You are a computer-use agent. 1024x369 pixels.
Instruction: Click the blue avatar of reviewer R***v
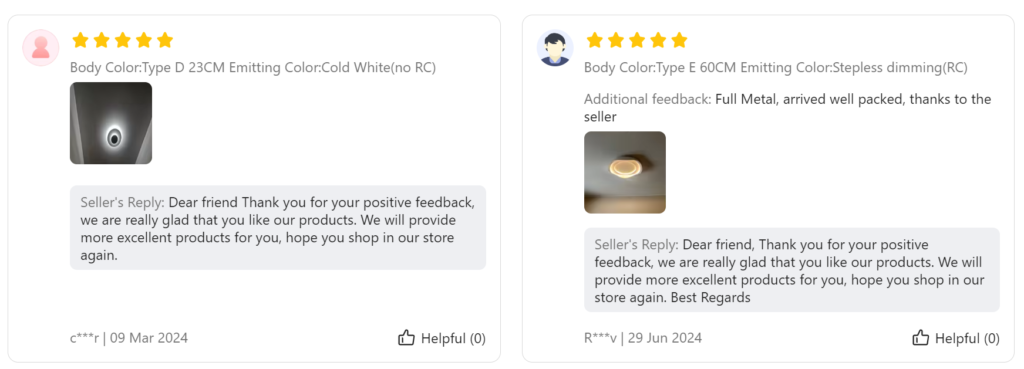tap(555, 48)
